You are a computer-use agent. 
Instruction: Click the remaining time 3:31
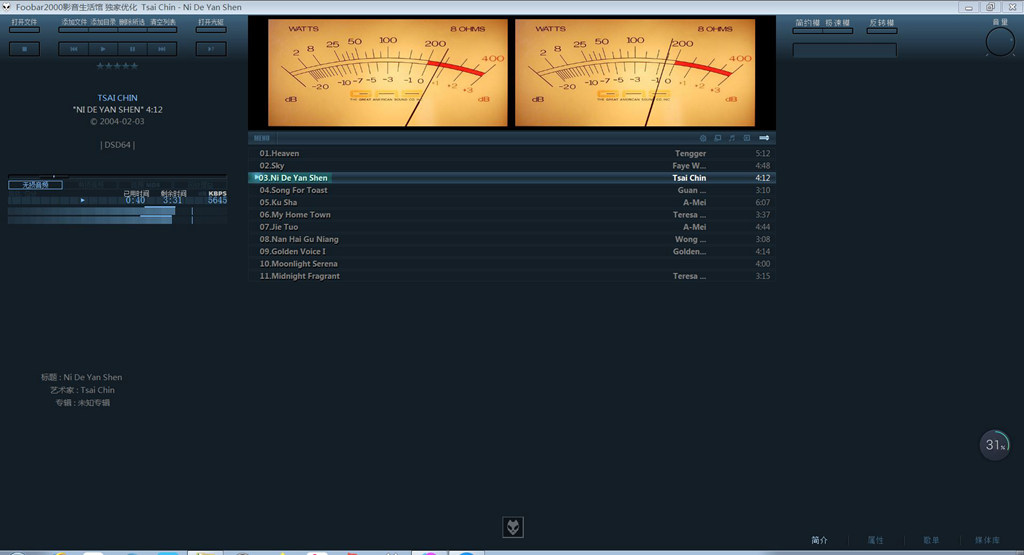coord(172,200)
